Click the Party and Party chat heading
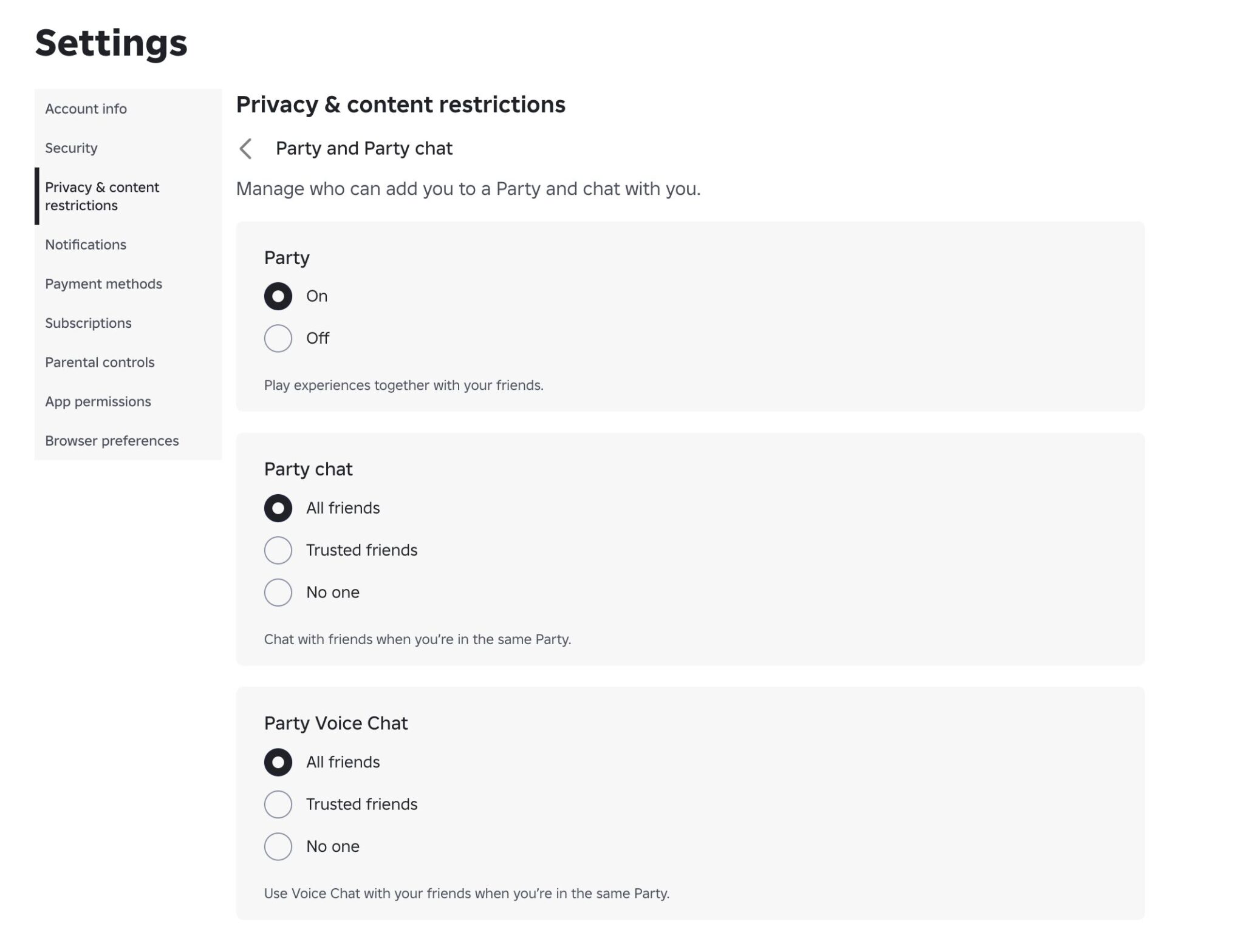 tap(364, 149)
